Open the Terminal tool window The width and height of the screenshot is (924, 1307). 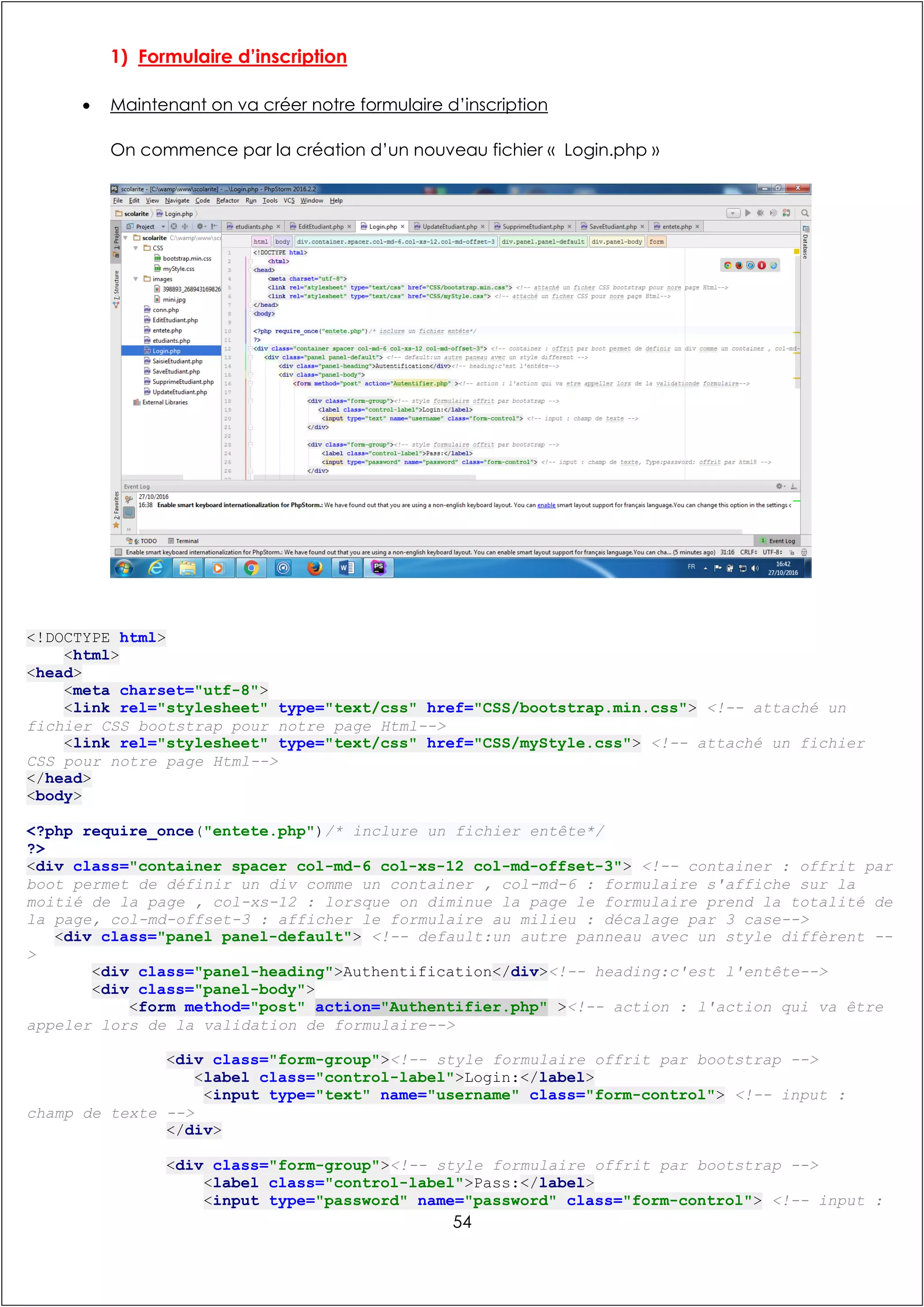pyautogui.click(x=183, y=541)
